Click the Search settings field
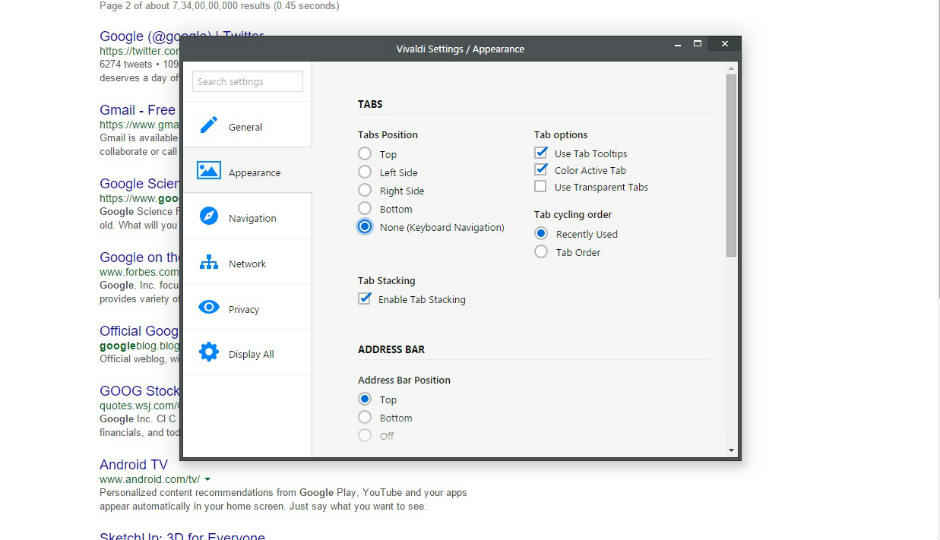Screen dimensions: 940x540 248,82
